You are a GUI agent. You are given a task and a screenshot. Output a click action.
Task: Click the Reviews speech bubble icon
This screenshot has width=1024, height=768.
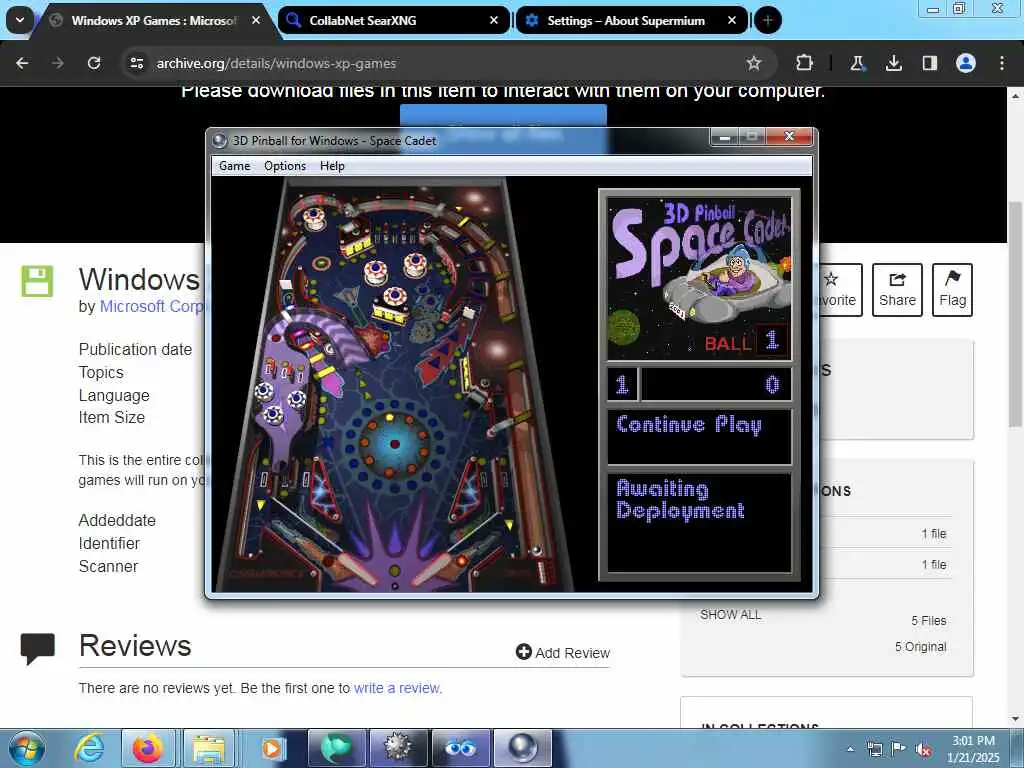click(37, 649)
